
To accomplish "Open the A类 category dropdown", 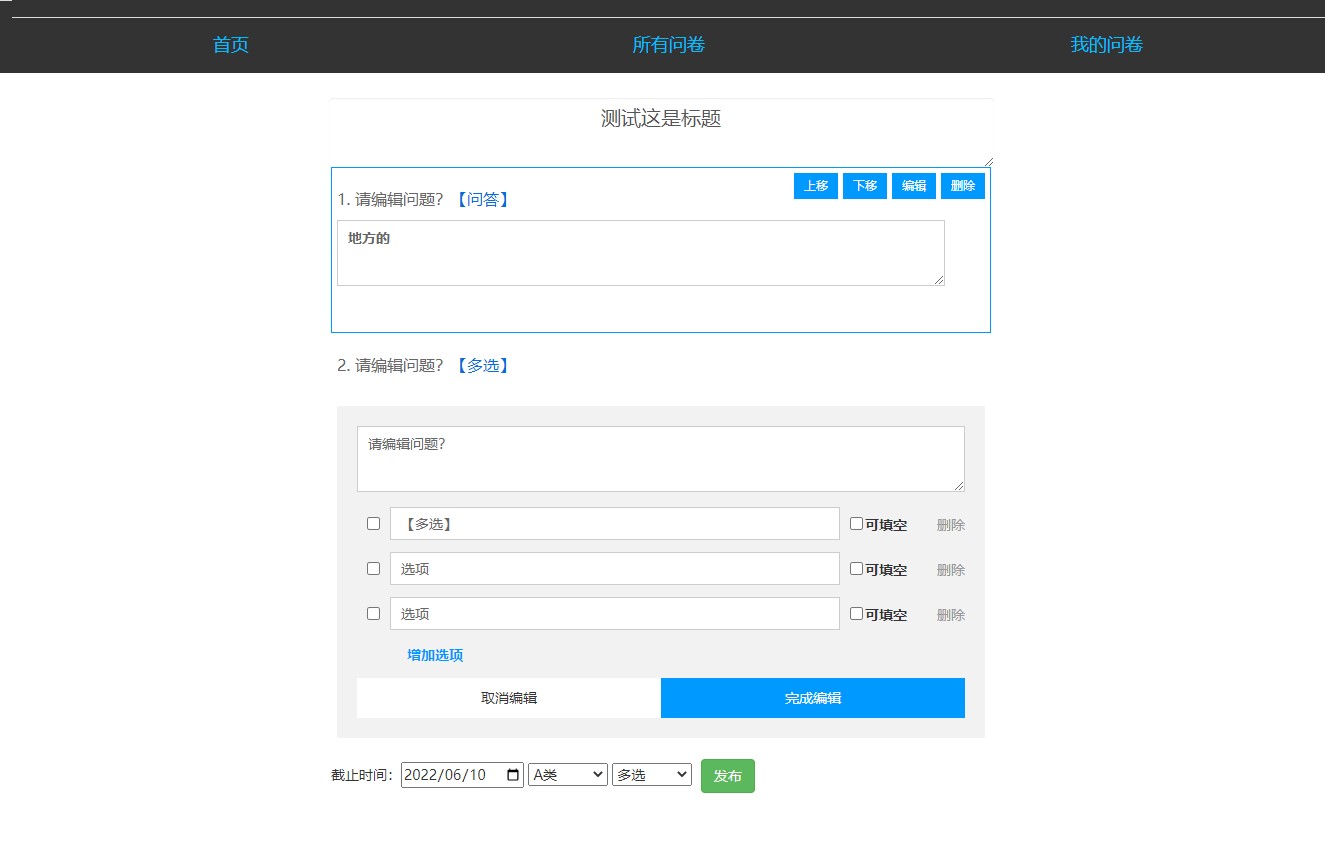I will pyautogui.click(x=567, y=774).
